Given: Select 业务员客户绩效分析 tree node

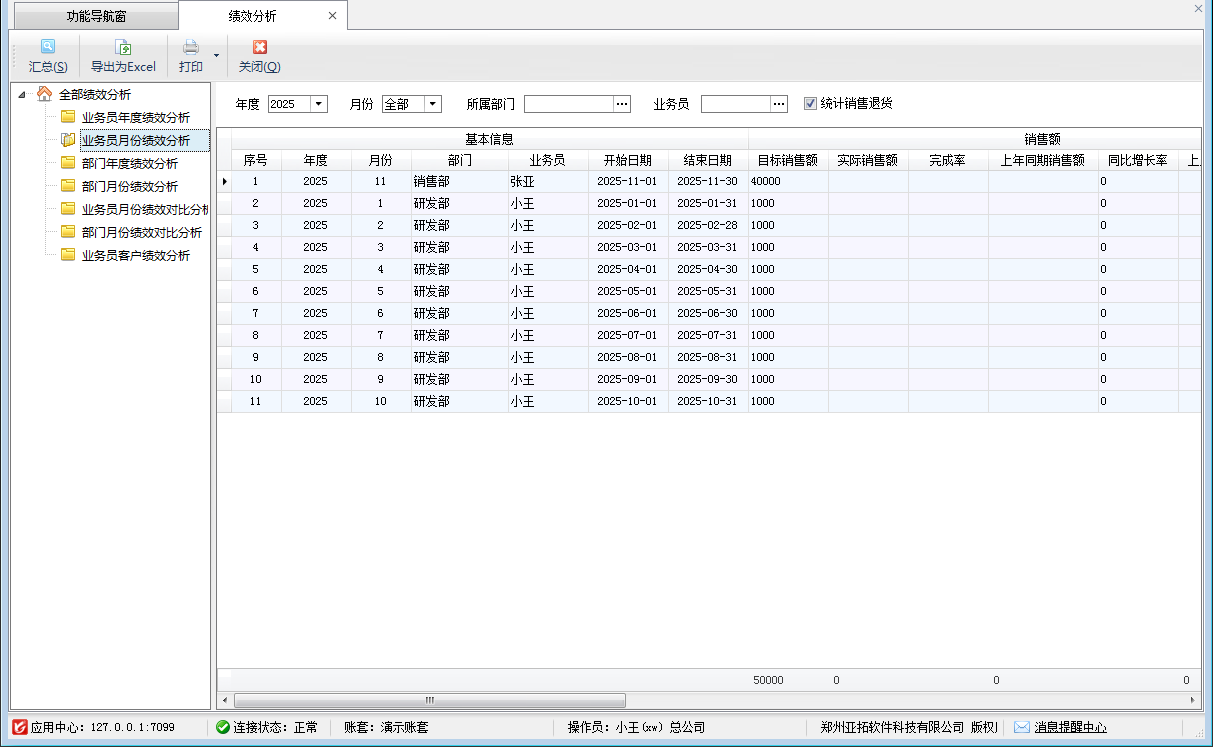Looking at the screenshot, I should [135, 255].
